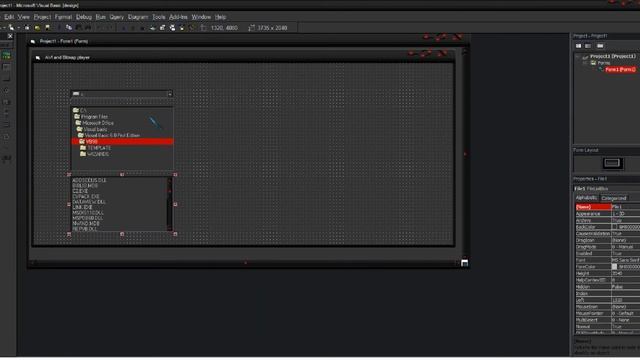This screenshot has width=640, height=360.
Task: Select BIBLIO.MDB in the file list
Action: (85, 186)
